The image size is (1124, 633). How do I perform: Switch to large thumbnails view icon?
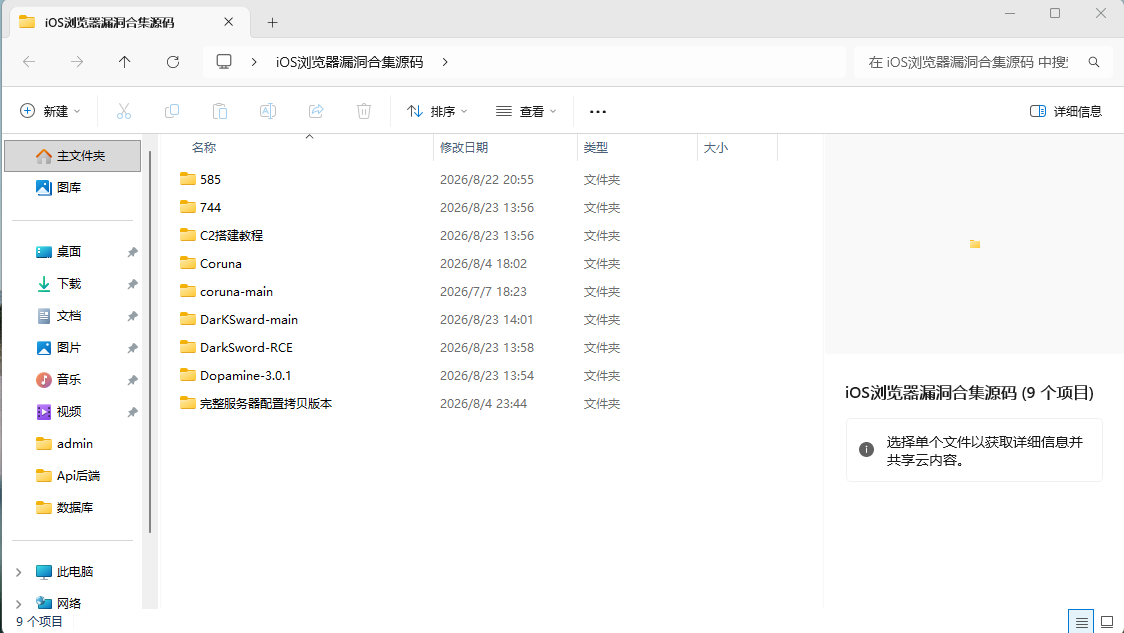(1108, 622)
